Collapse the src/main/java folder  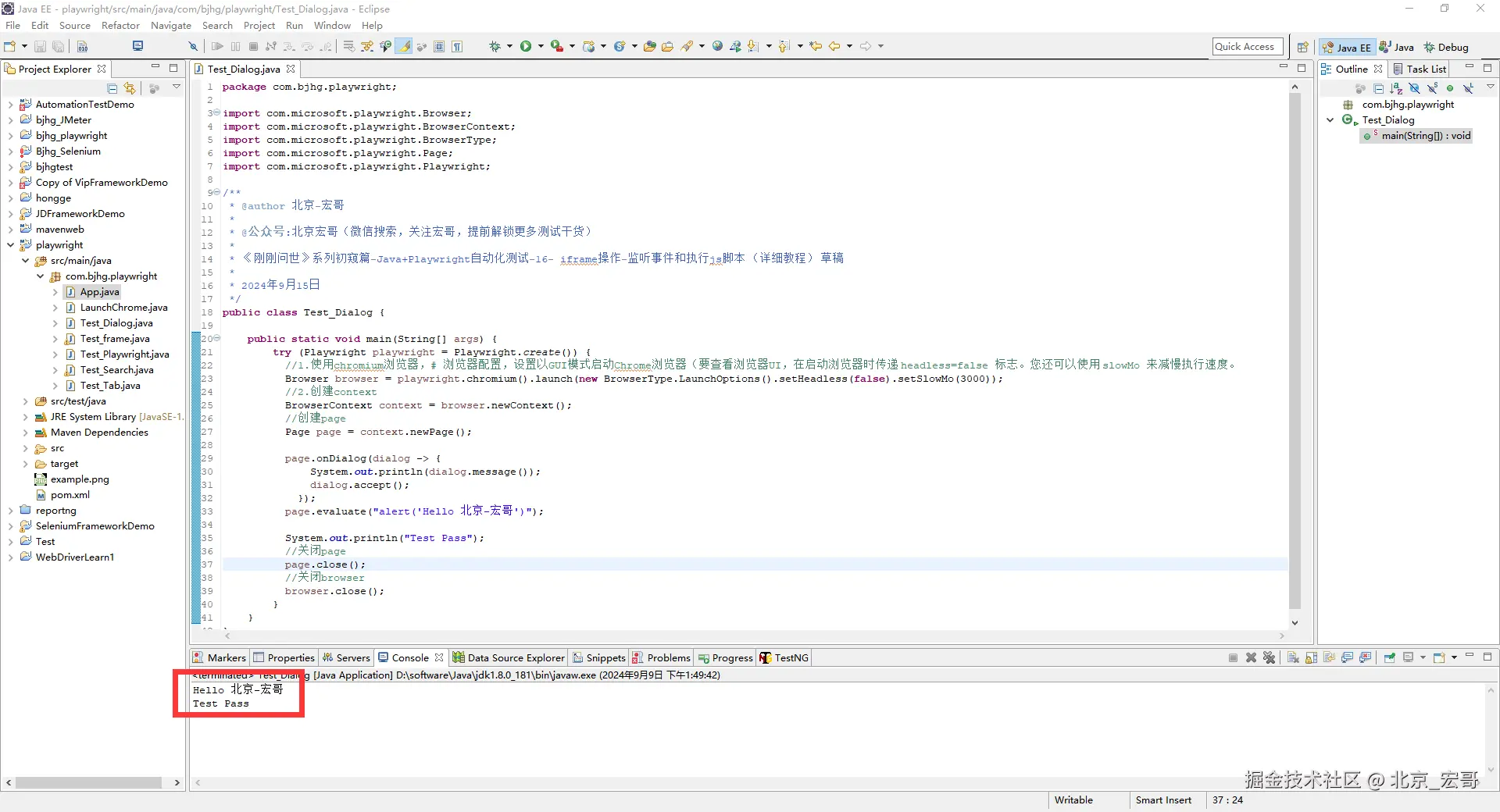pyautogui.click(x=25, y=261)
